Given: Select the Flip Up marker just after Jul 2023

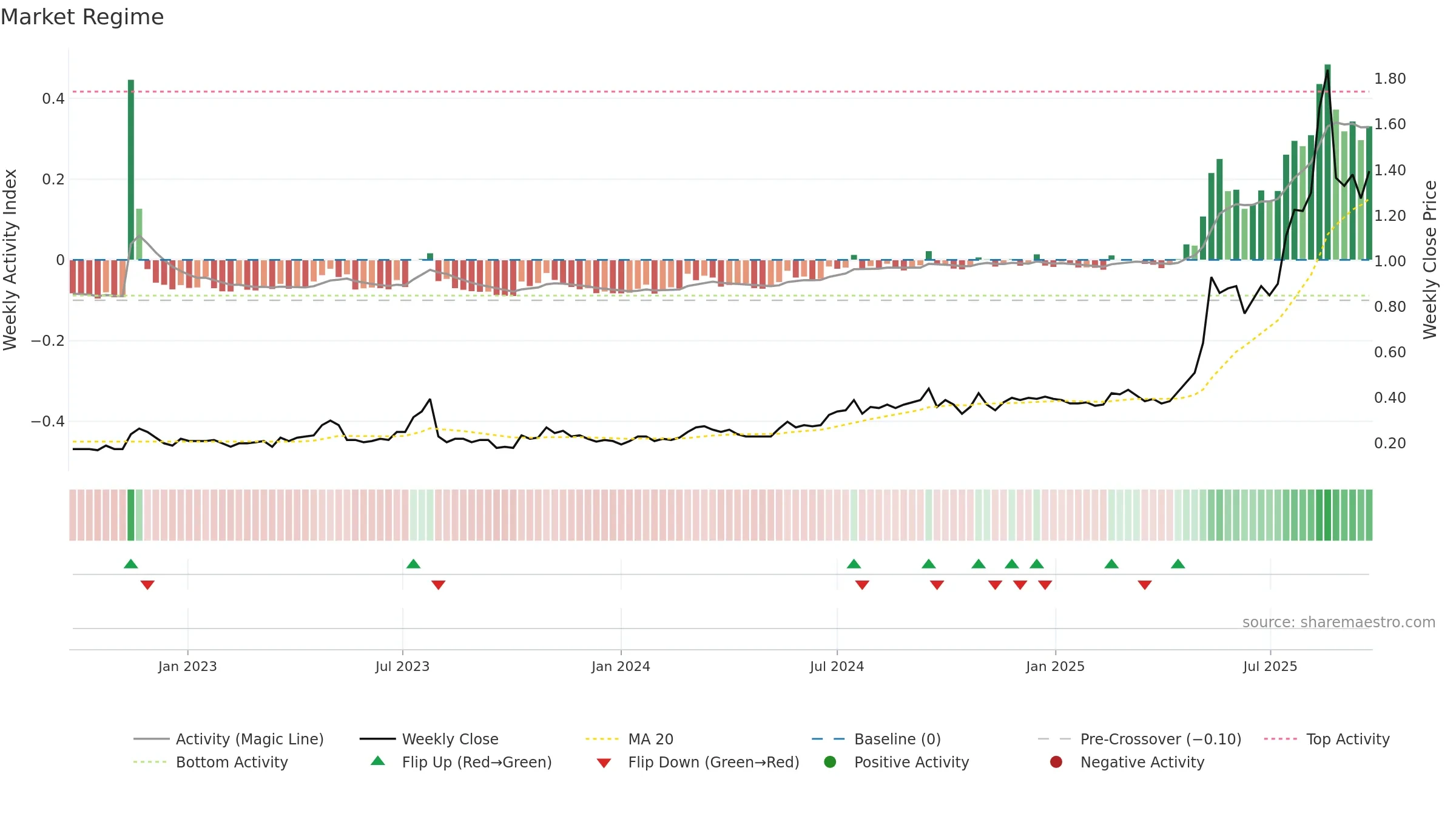Looking at the screenshot, I should [414, 564].
